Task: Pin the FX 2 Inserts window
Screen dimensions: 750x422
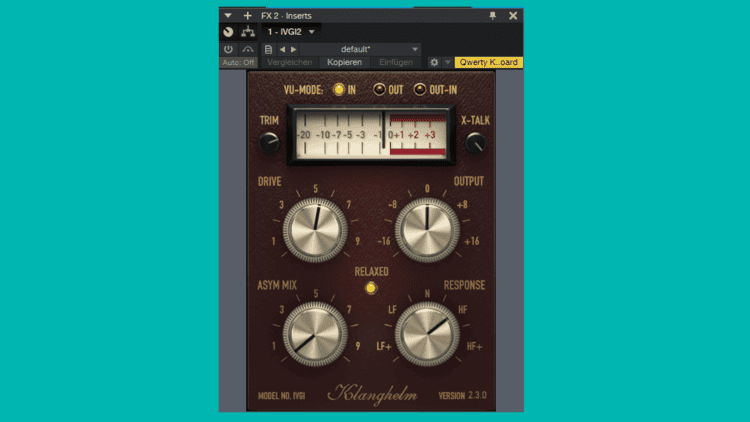Action: [493, 16]
